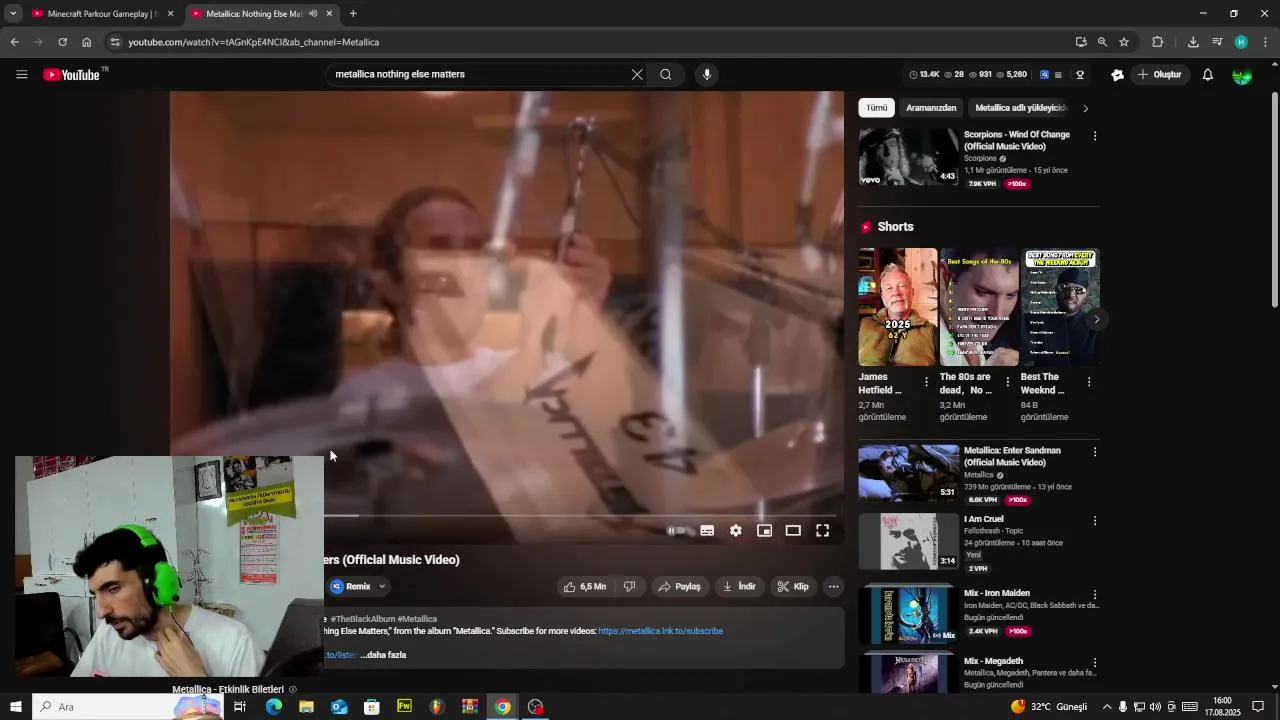1280x720 pixels.
Task: Click the Klip clip button
Action: tap(793, 587)
